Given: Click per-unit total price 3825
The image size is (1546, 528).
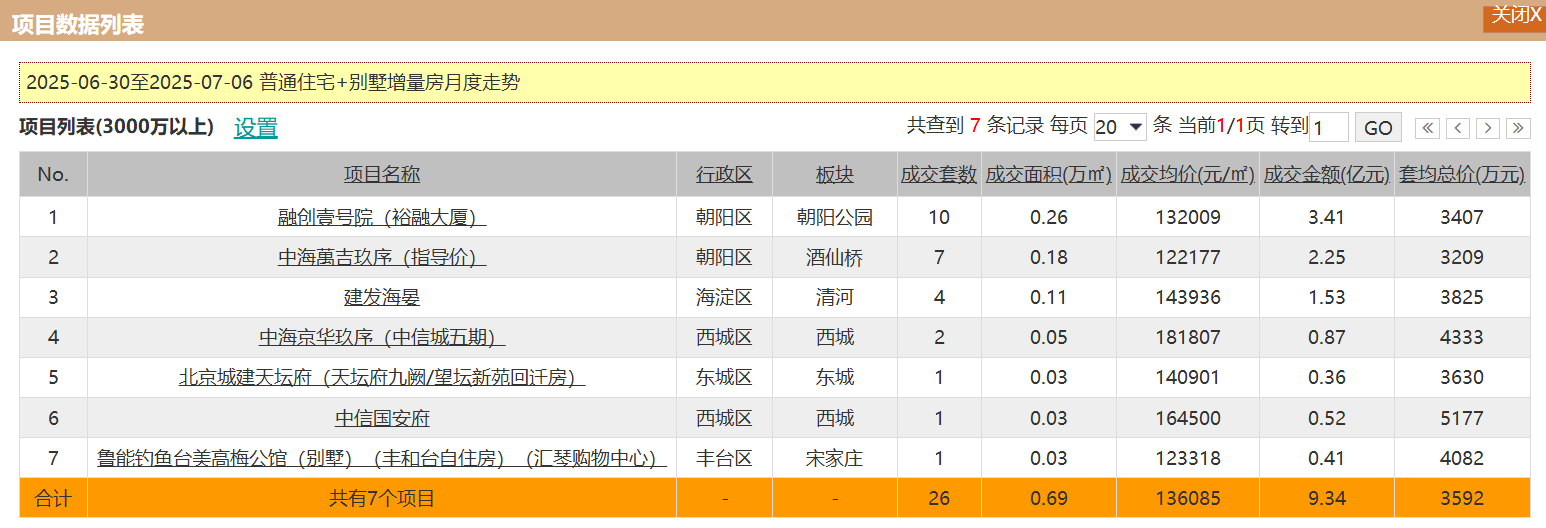Looking at the screenshot, I should [x=1462, y=297].
